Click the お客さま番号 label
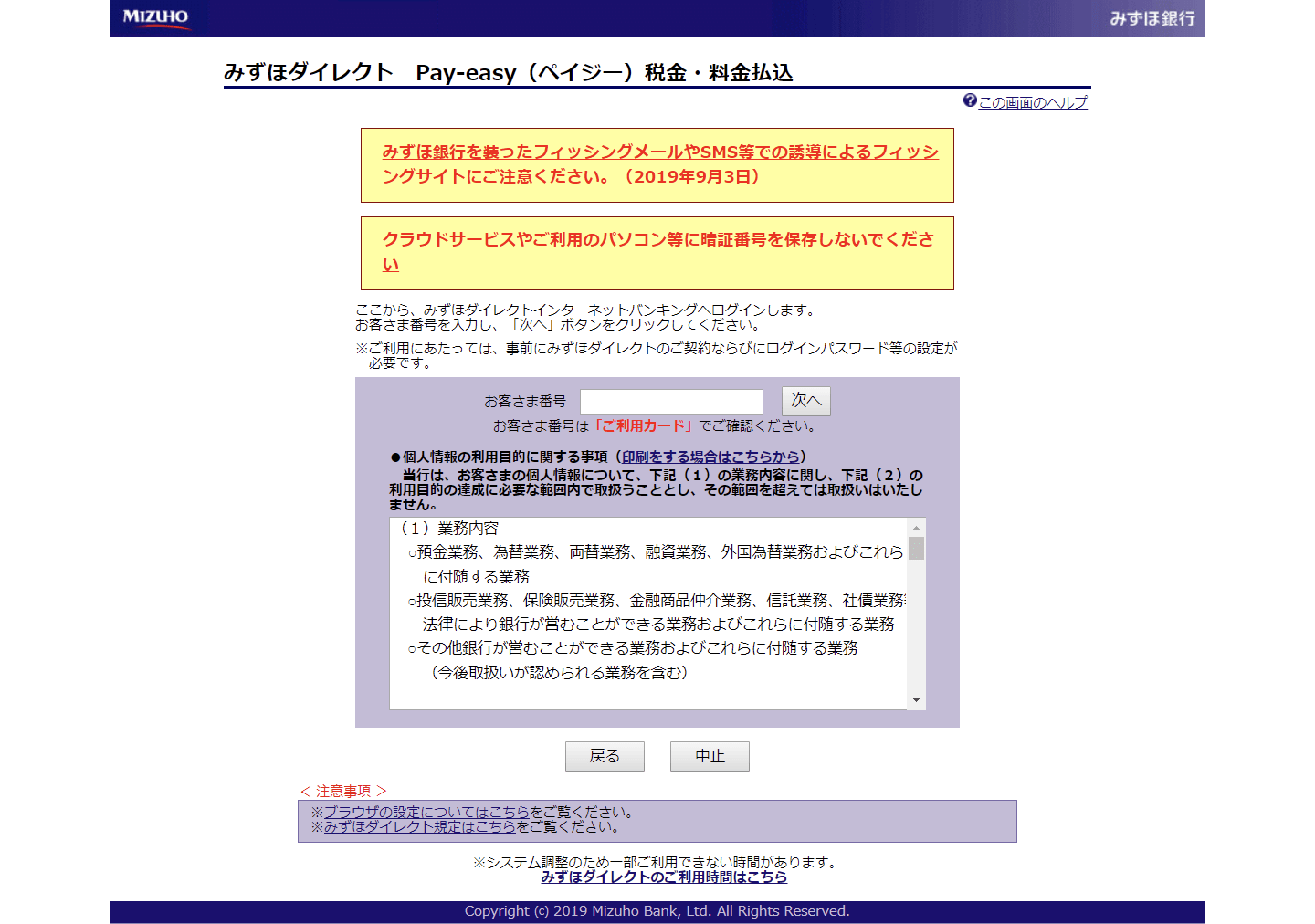This screenshot has height=924, width=1315. (x=525, y=401)
